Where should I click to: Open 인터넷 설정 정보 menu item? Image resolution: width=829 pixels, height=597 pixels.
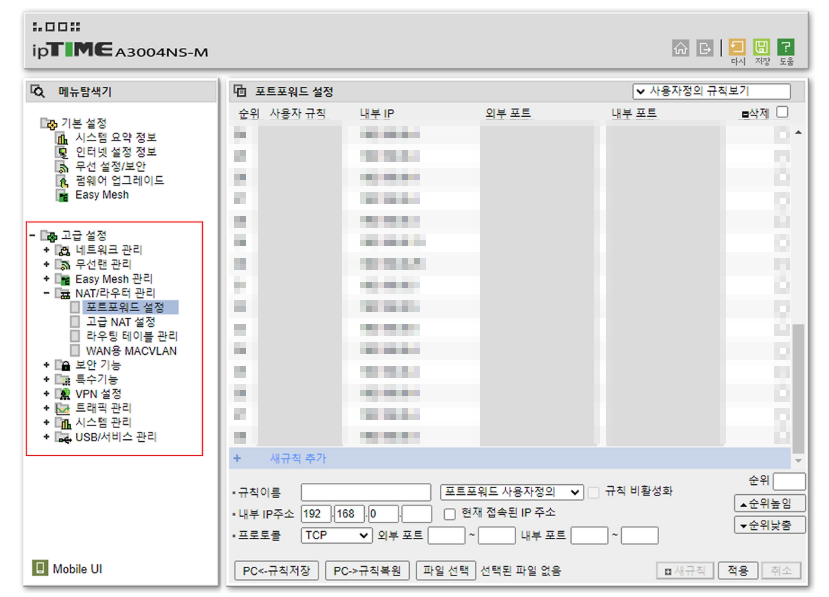pyautogui.click(x=116, y=152)
